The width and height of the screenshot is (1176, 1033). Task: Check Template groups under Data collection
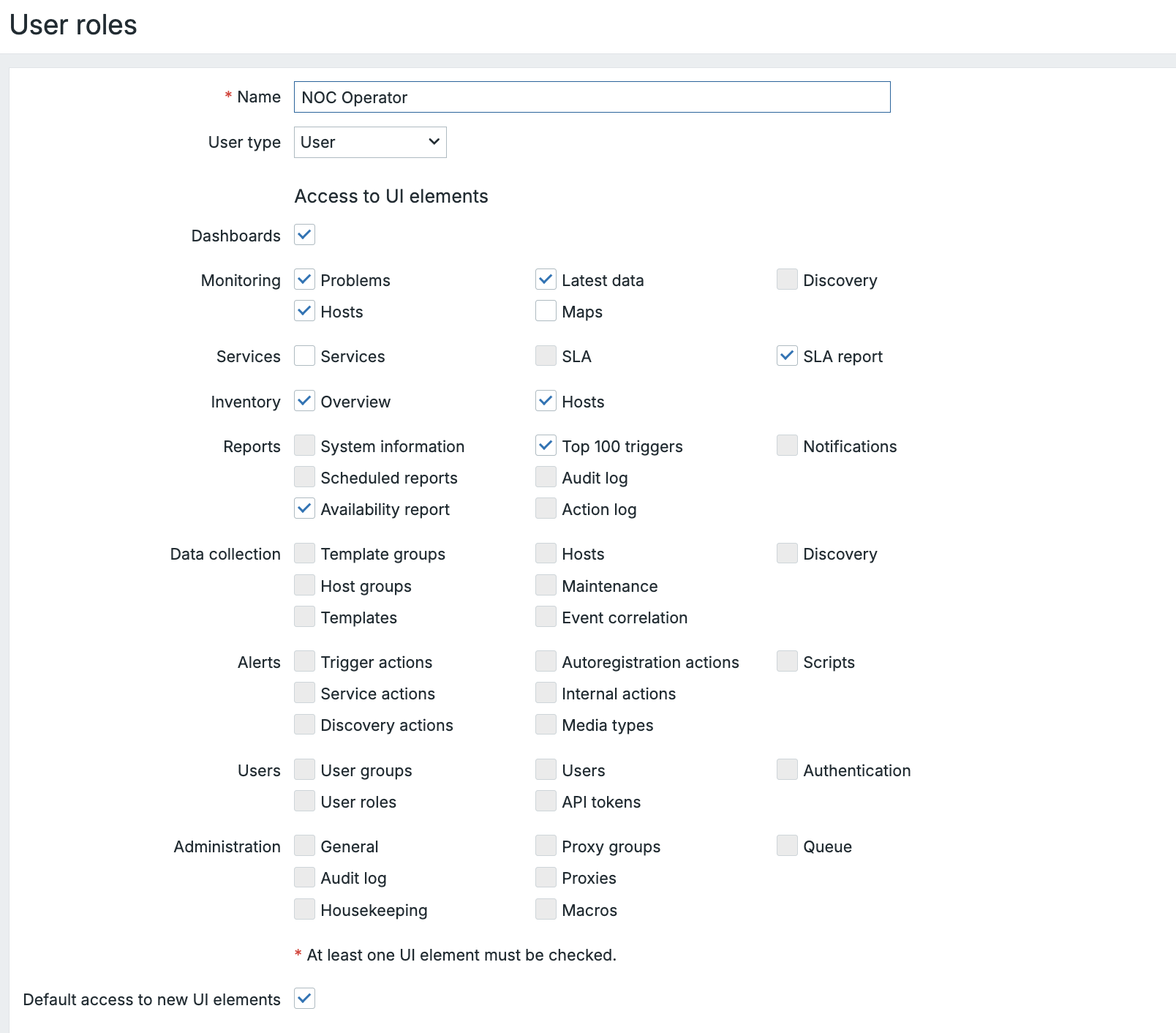coord(304,553)
